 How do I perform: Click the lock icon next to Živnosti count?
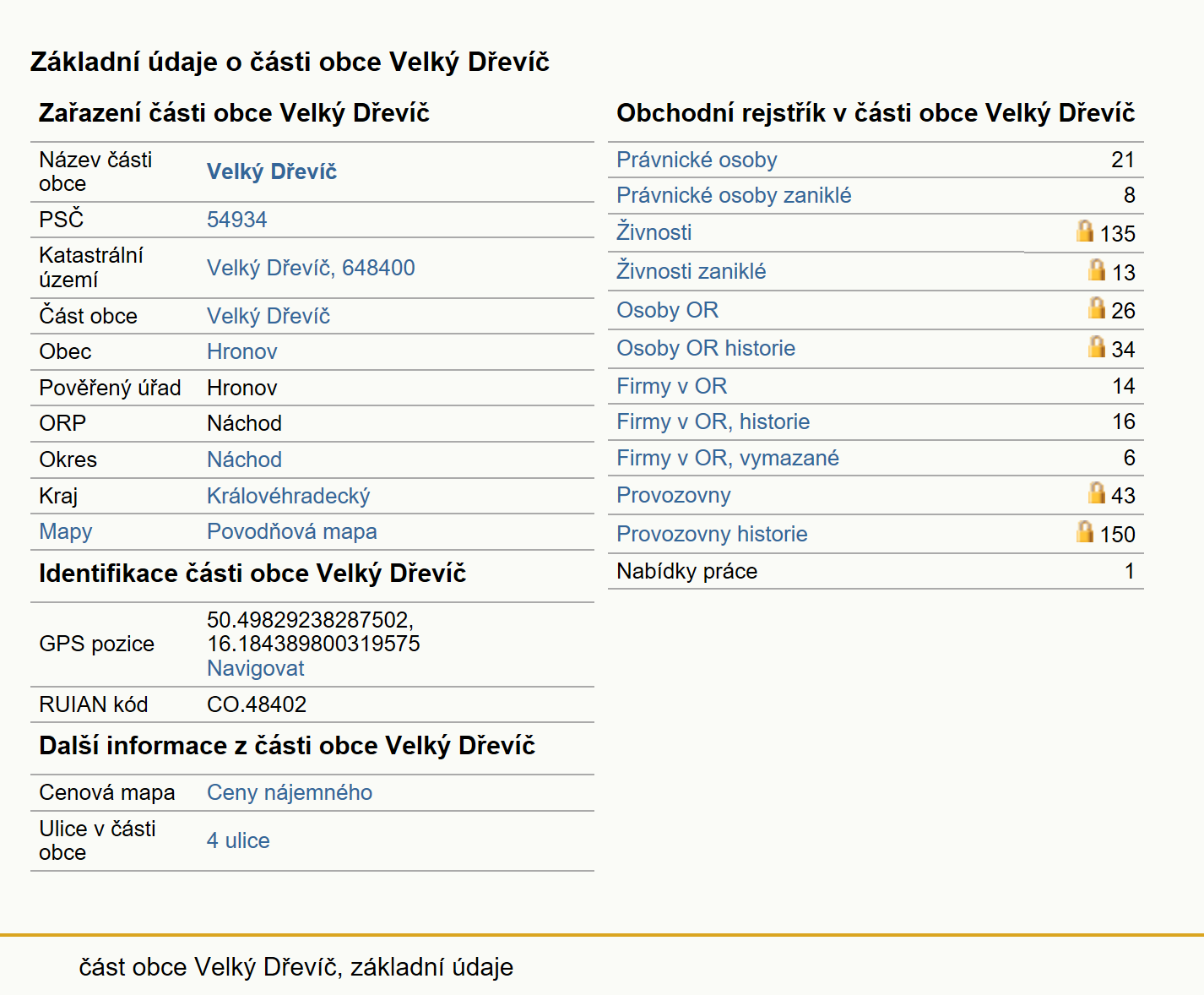[1085, 231]
